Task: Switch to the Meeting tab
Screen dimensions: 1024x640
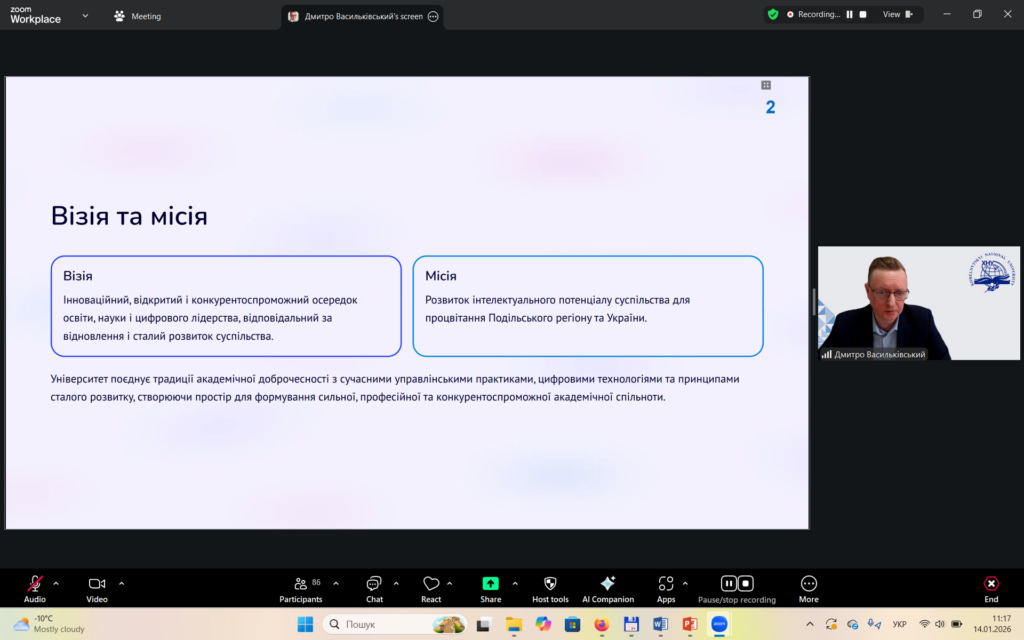Action: [x=138, y=16]
